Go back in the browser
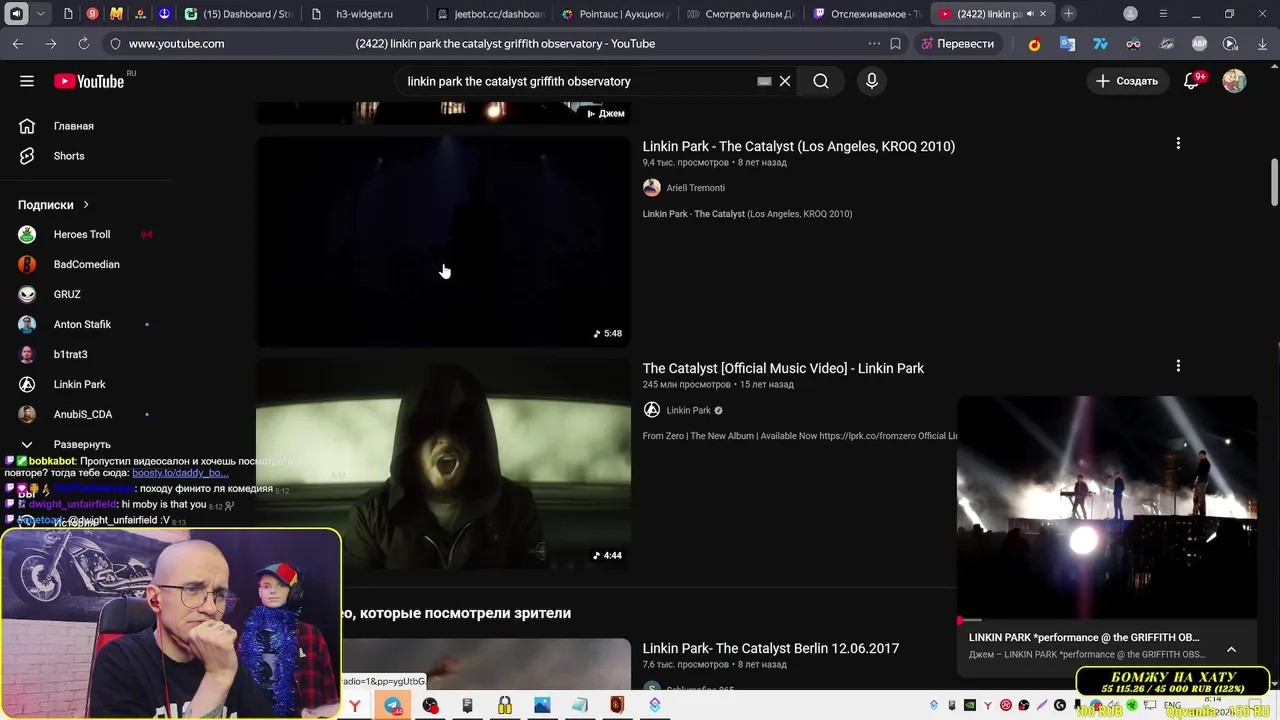 click(x=18, y=44)
